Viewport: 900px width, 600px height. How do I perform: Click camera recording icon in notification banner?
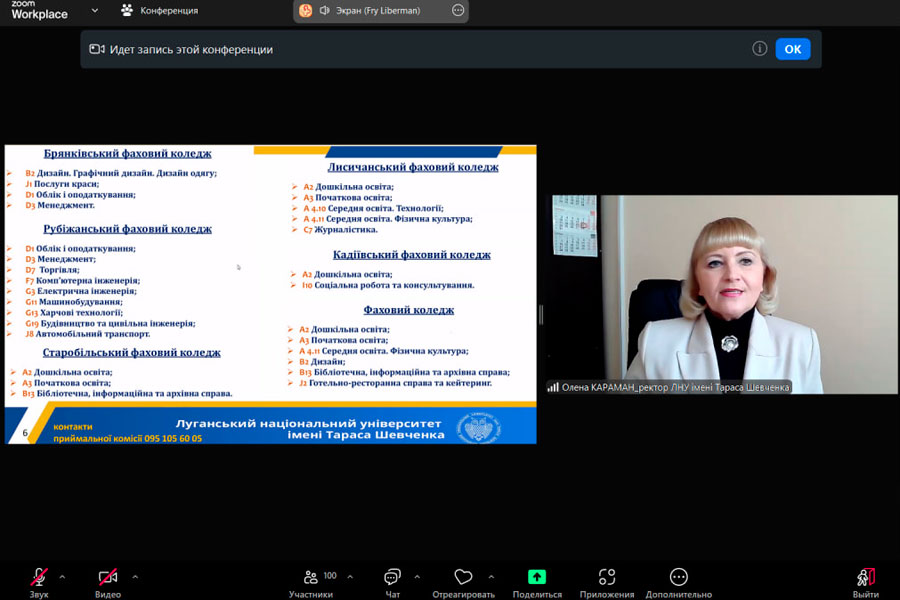coord(97,49)
